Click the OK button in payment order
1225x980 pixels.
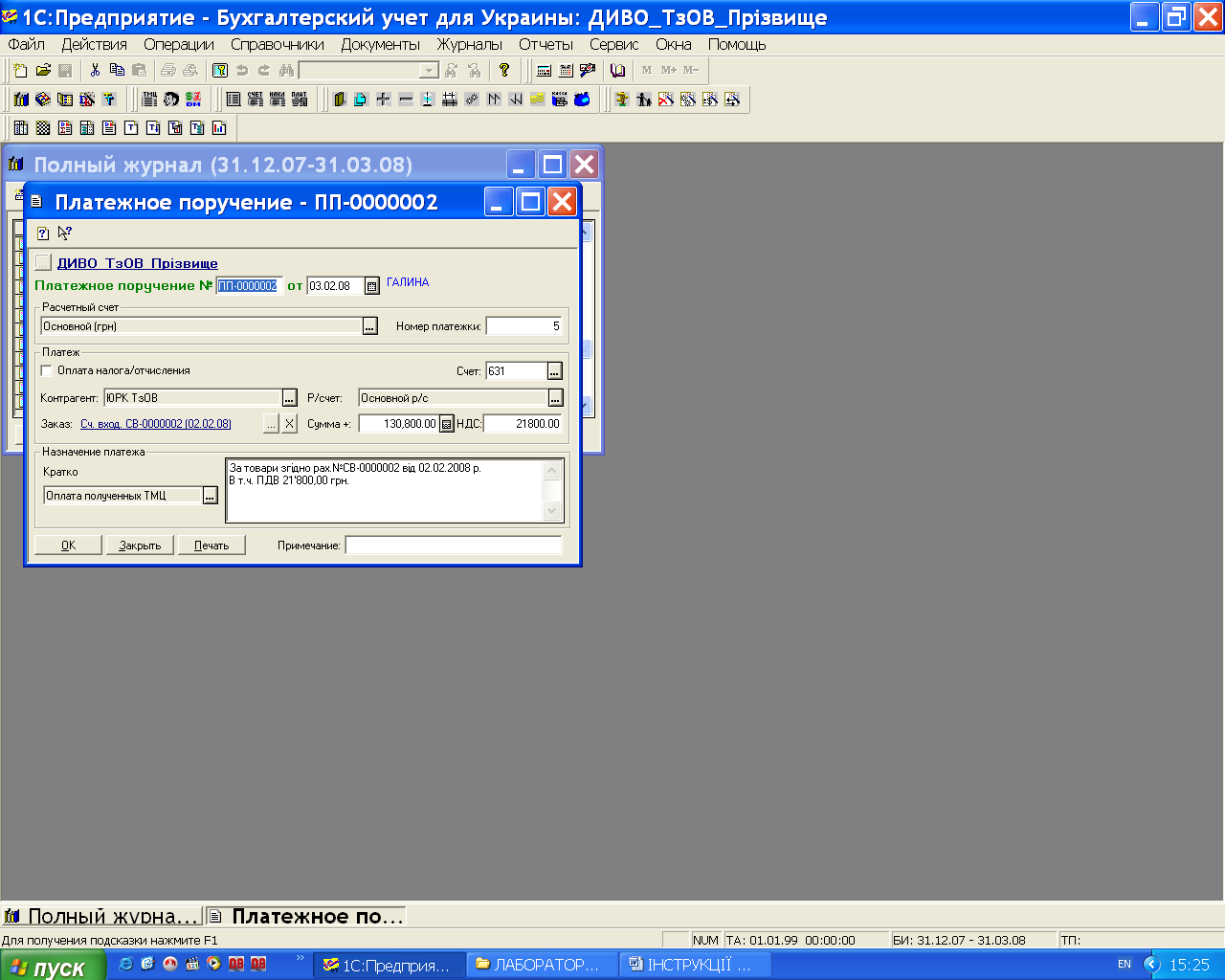pos(69,545)
